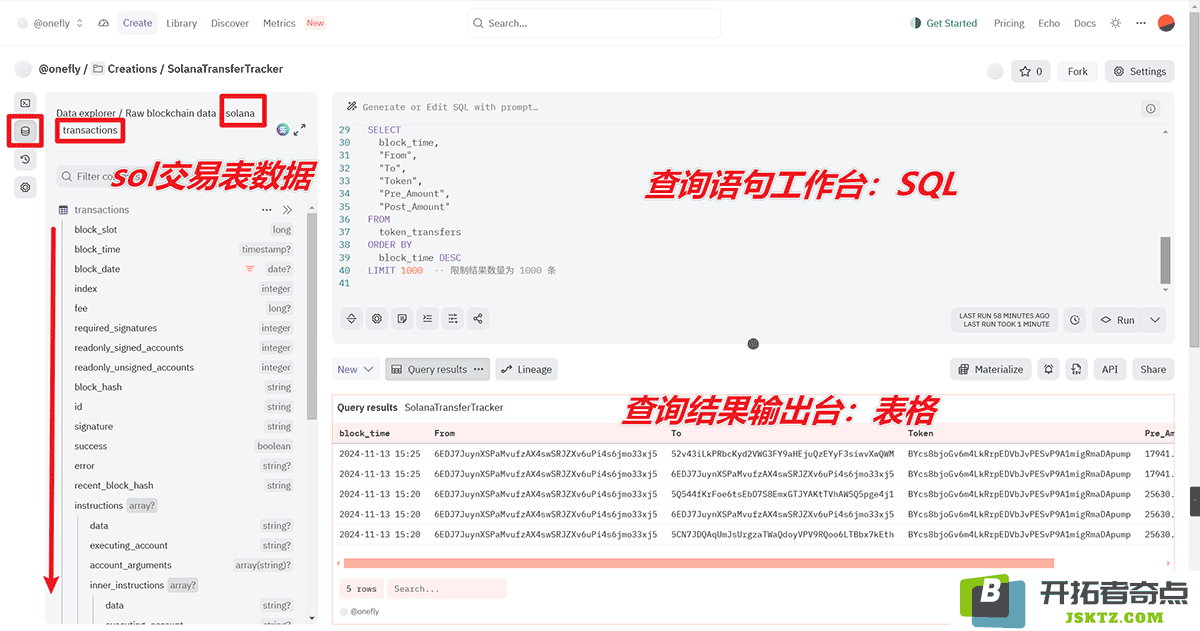Star the SolanaTransferTracker query
The image size is (1200, 631).
[1030, 71]
